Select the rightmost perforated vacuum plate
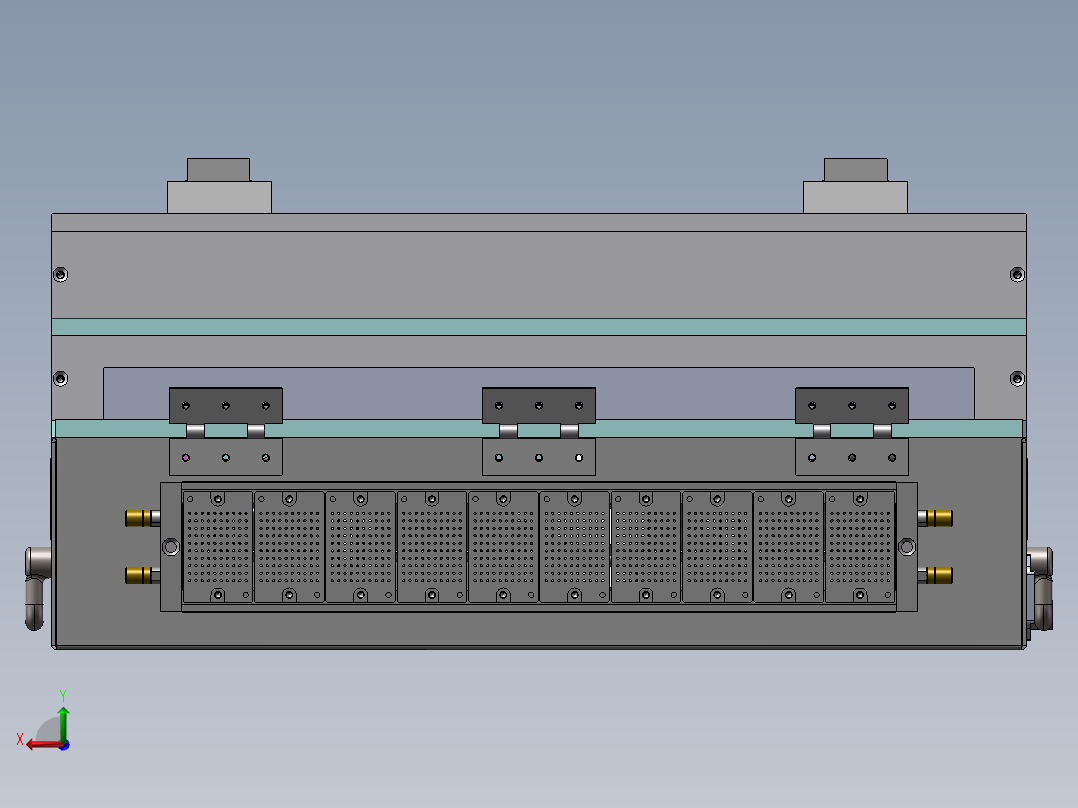This screenshot has height=808, width=1078. point(862,545)
